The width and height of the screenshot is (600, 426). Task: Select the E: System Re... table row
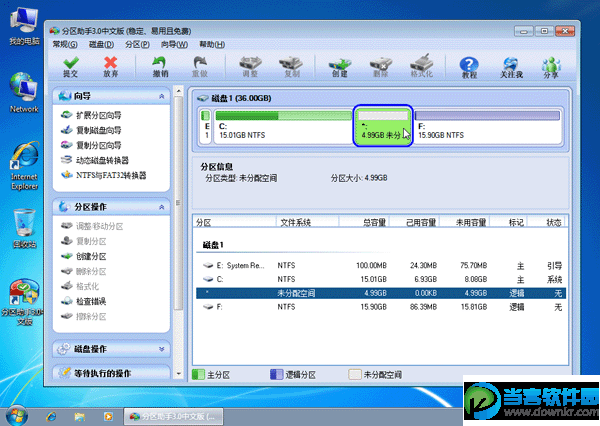coord(381,265)
